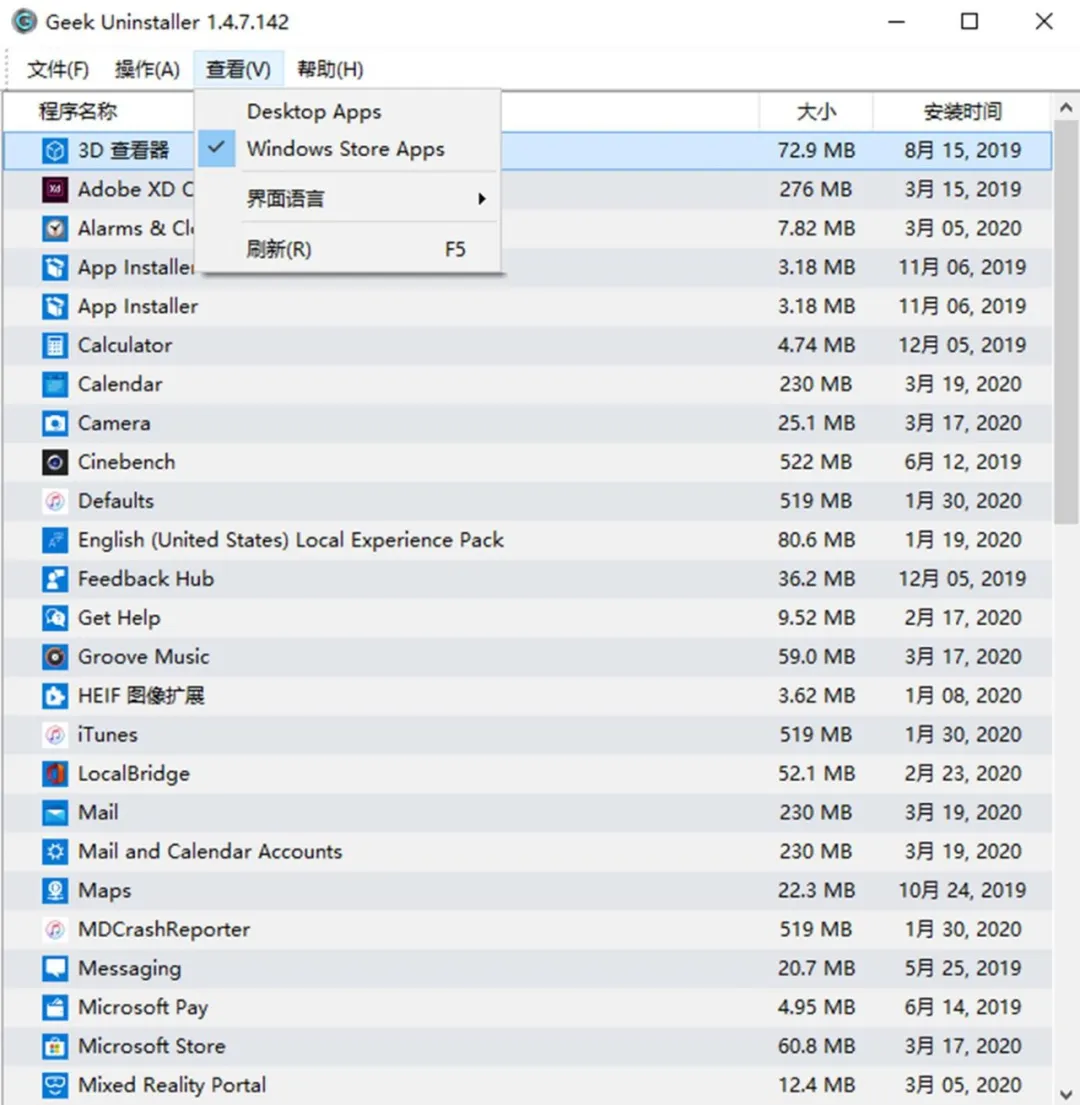Viewport: 1080px width, 1105px height.
Task: Click the Microsoft Store icon
Action: [55, 1047]
